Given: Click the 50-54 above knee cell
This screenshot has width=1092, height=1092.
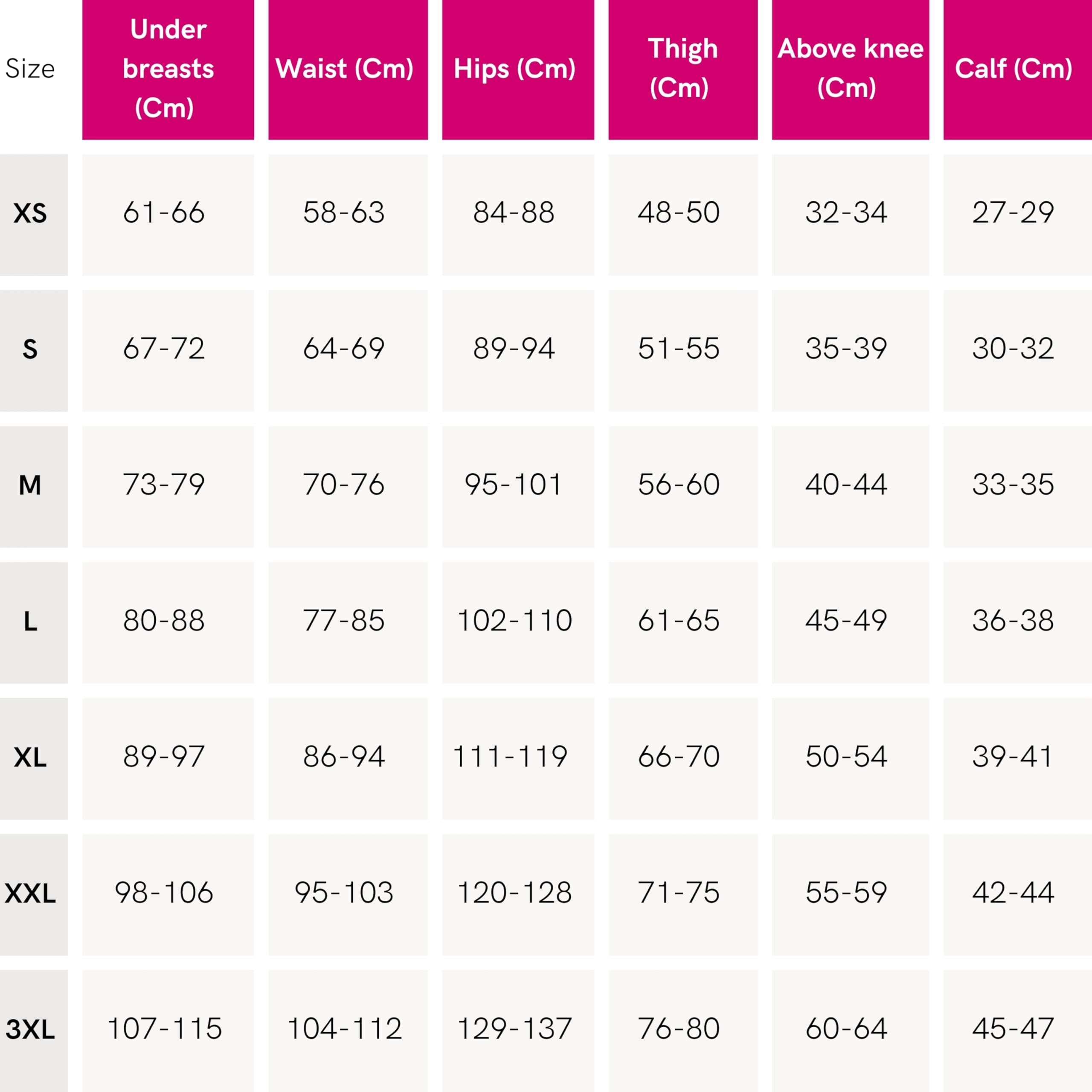Looking at the screenshot, I should tap(846, 758).
